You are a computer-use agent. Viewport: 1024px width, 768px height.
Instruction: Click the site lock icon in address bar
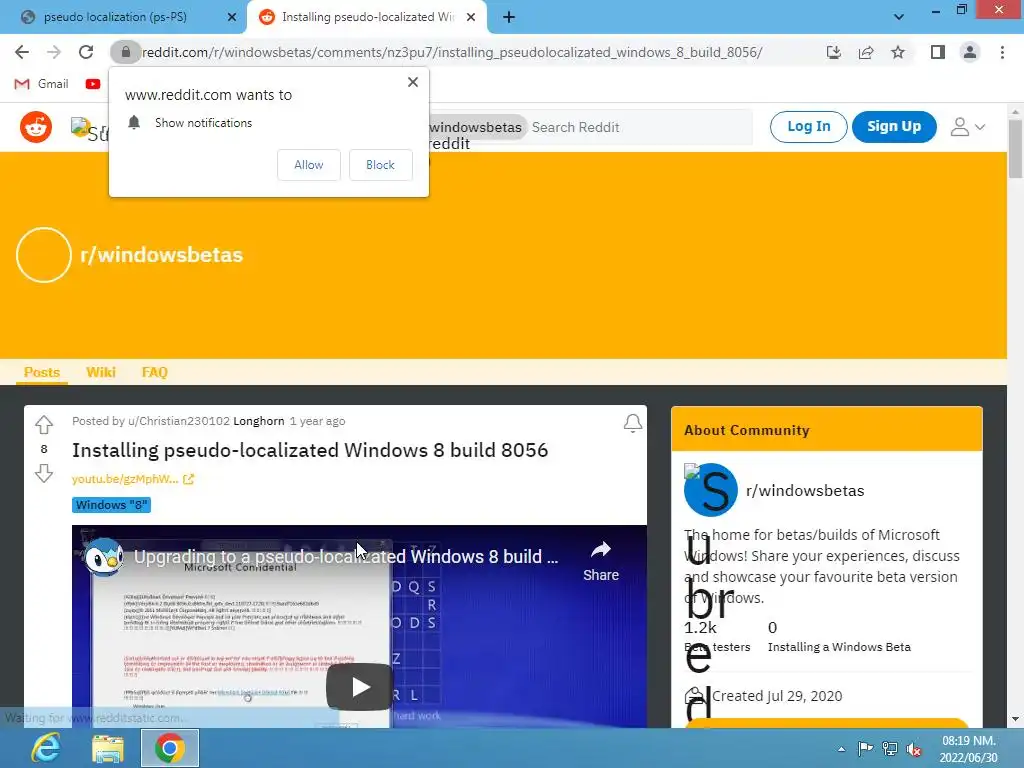[125, 52]
